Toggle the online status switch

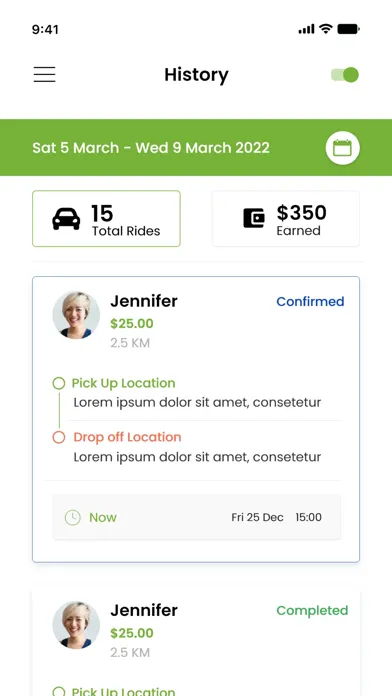[x=344, y=75]
